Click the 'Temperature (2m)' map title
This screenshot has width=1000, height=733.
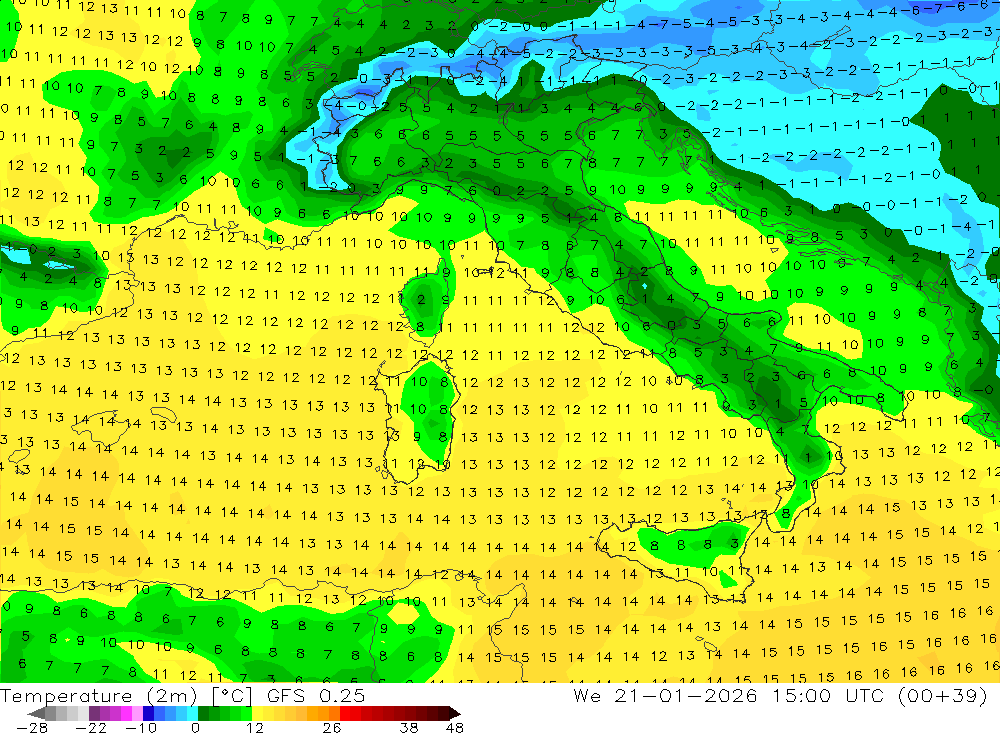(98, 696)
